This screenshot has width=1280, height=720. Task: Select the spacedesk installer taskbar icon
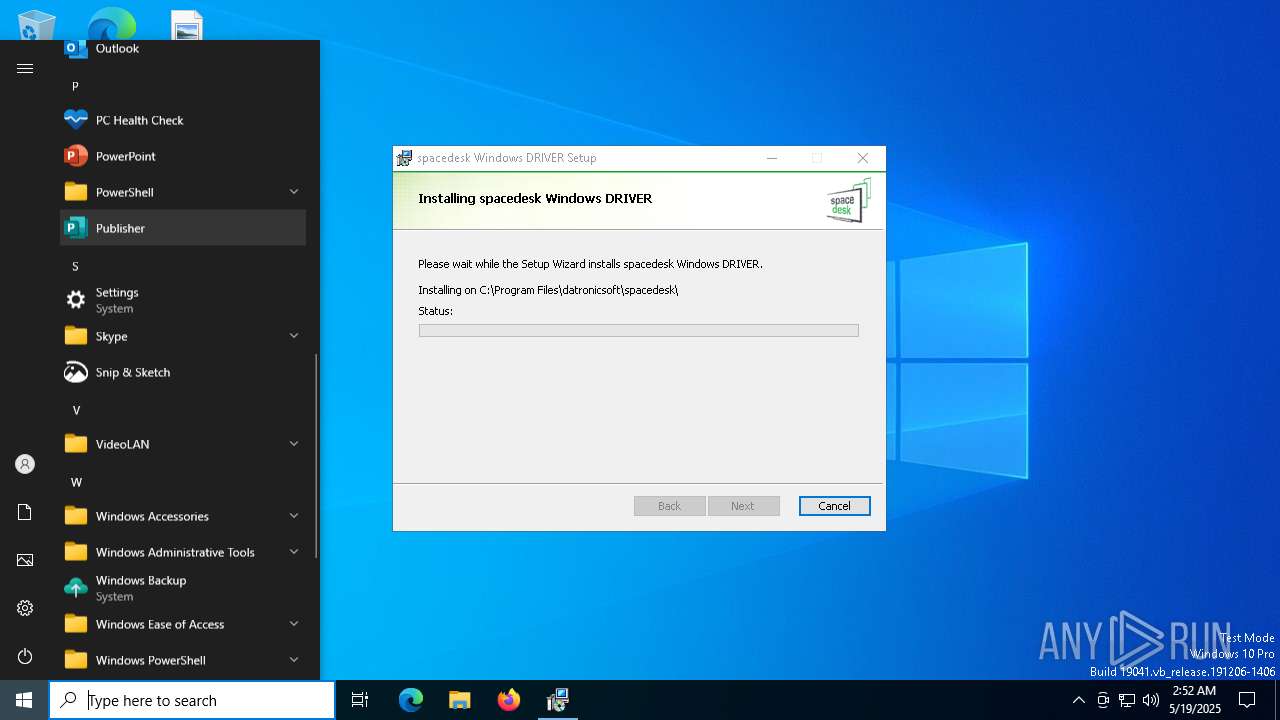(x=558, y=700)
